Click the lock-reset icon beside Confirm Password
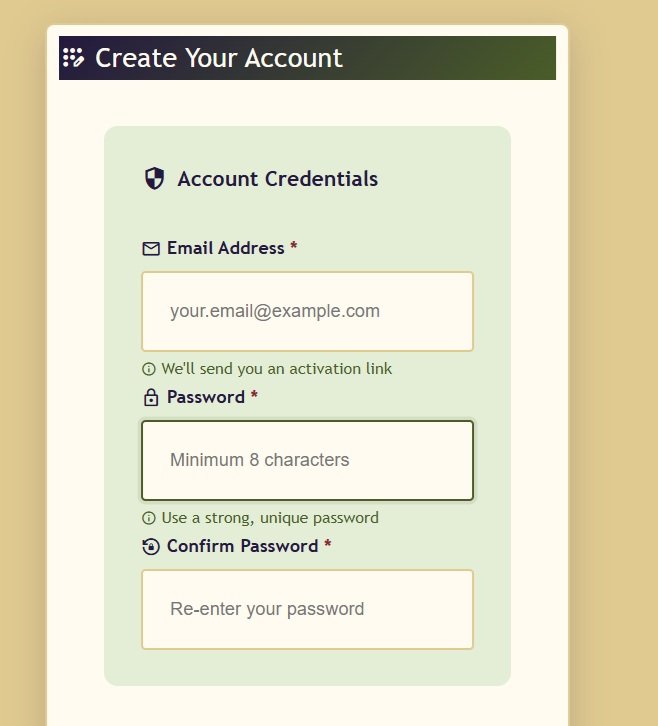Image resolution: width=658 pixels, height=726 pixels. click(151, 546)
